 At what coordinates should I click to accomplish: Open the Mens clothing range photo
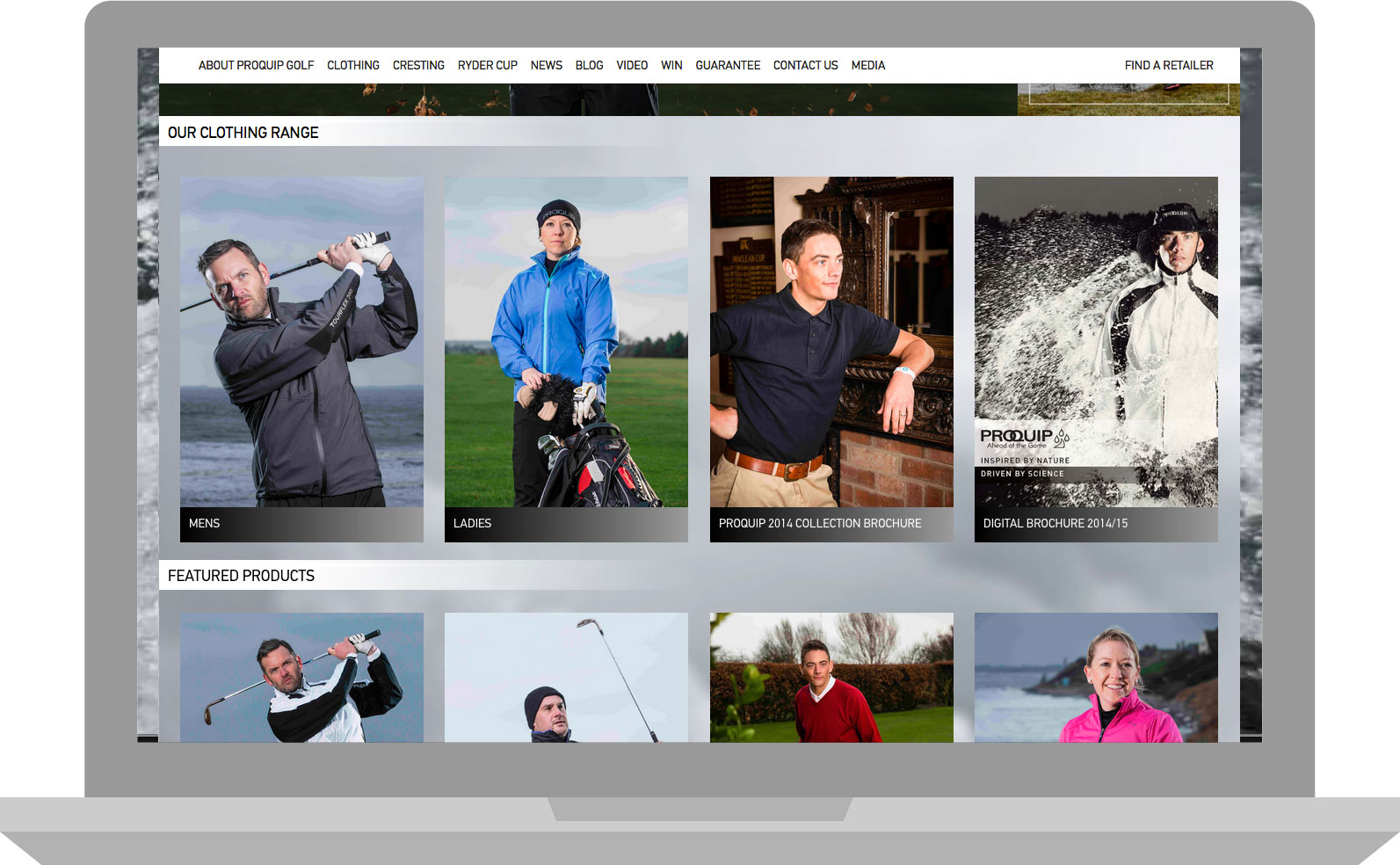click(301, 342)
